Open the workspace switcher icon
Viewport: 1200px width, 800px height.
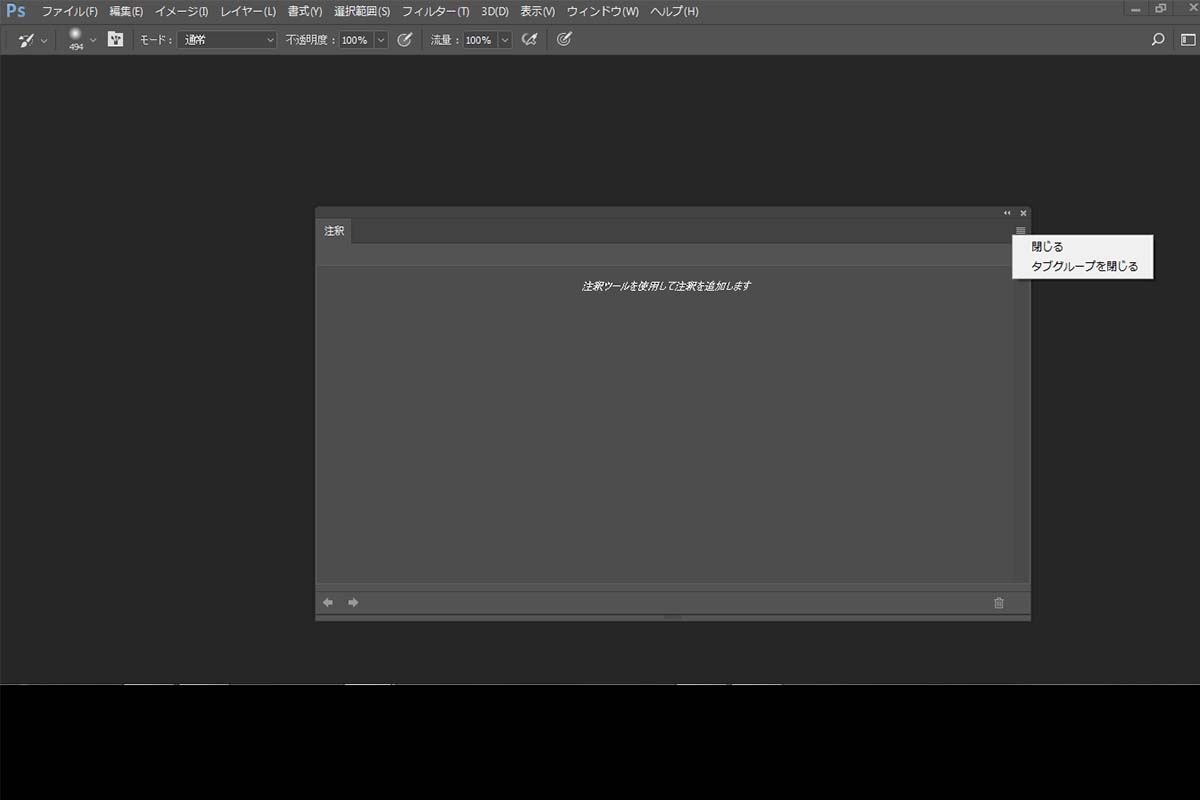pos(1188,40)
